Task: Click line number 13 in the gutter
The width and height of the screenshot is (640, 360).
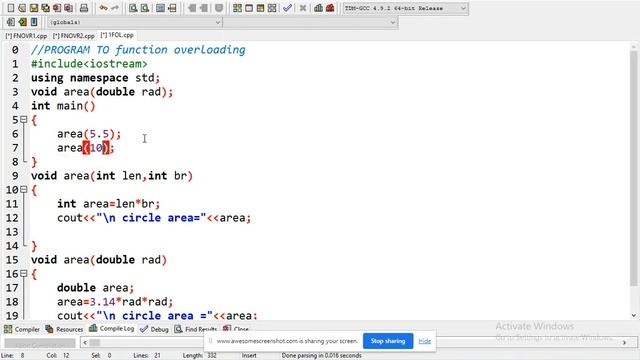Action: tap(12, 232)
